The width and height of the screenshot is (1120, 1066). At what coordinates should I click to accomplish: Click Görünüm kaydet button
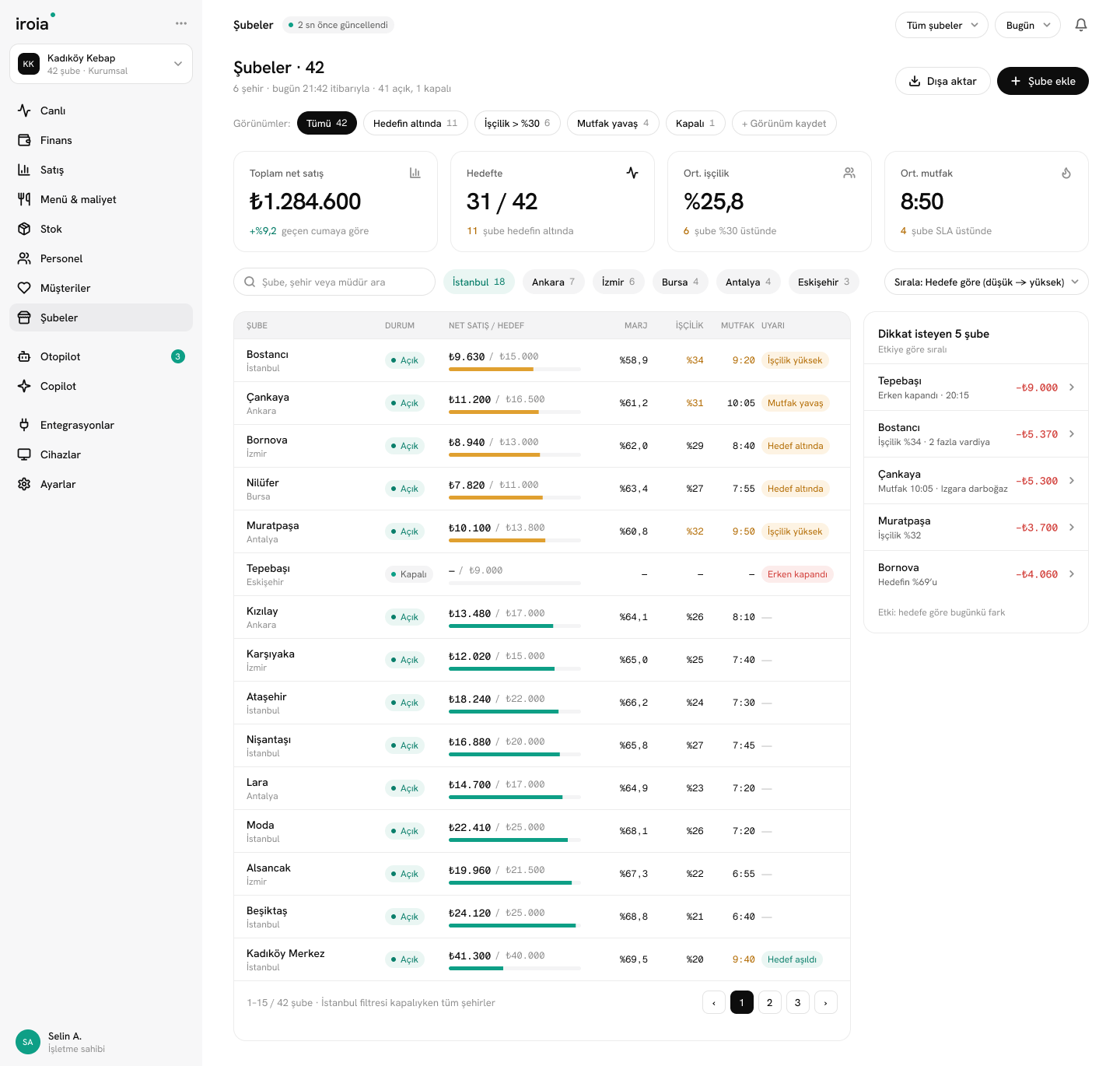tap(784, 123)
